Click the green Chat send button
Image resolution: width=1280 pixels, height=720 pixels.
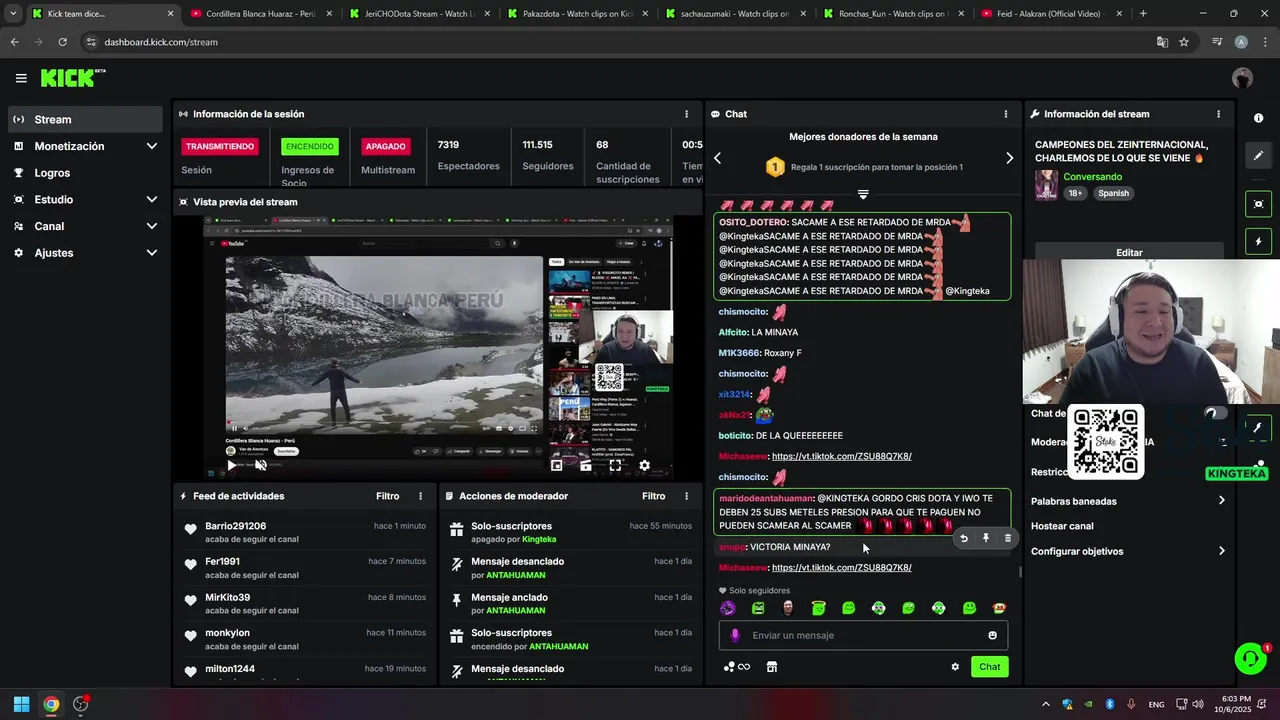point(989,667)
